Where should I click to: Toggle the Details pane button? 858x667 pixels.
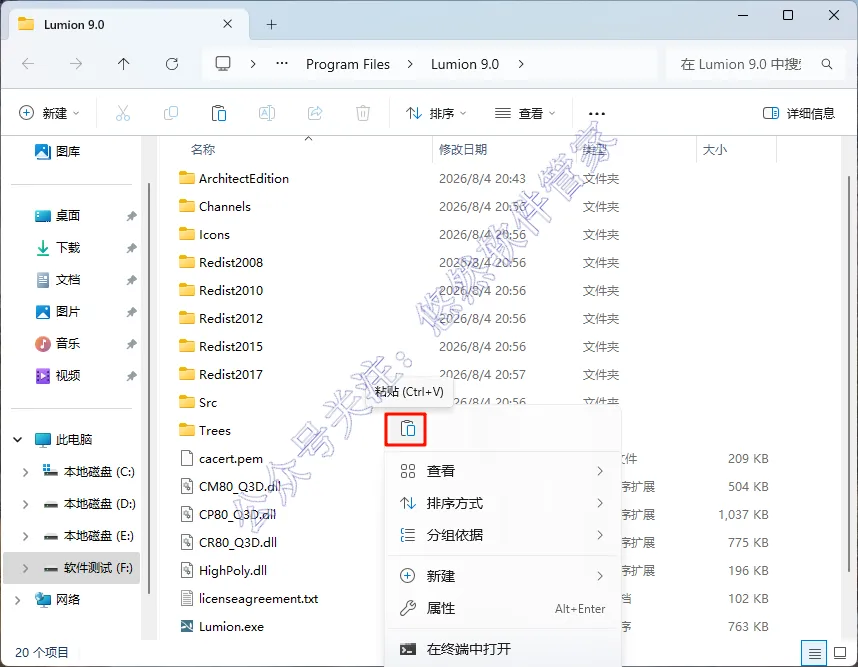tap(799, 113)
